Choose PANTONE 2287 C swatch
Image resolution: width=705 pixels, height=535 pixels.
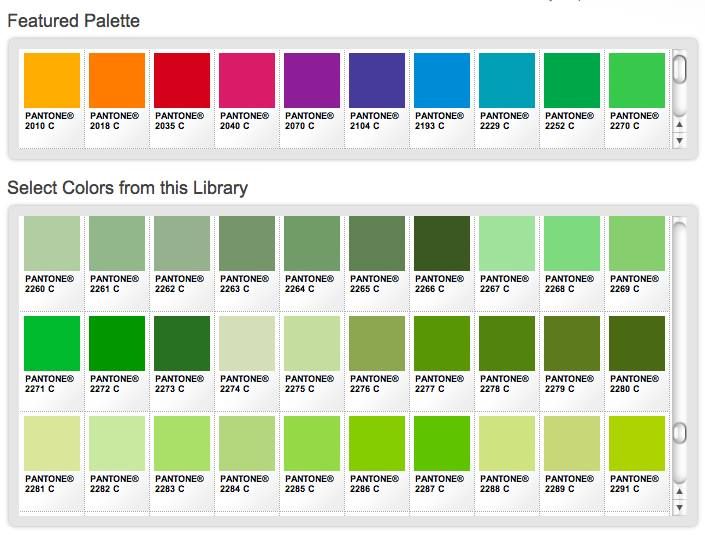tap(442, 443)
